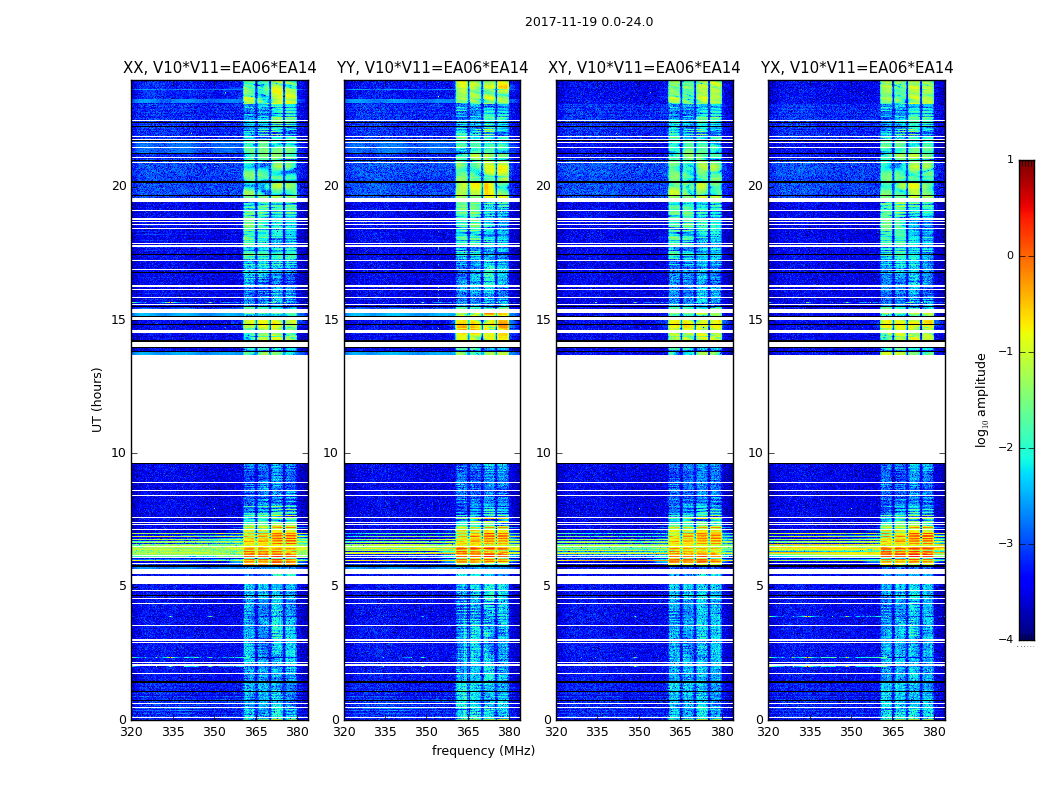
Task: Click the UT (hours) y-axis label
Action: coord(98,399)
